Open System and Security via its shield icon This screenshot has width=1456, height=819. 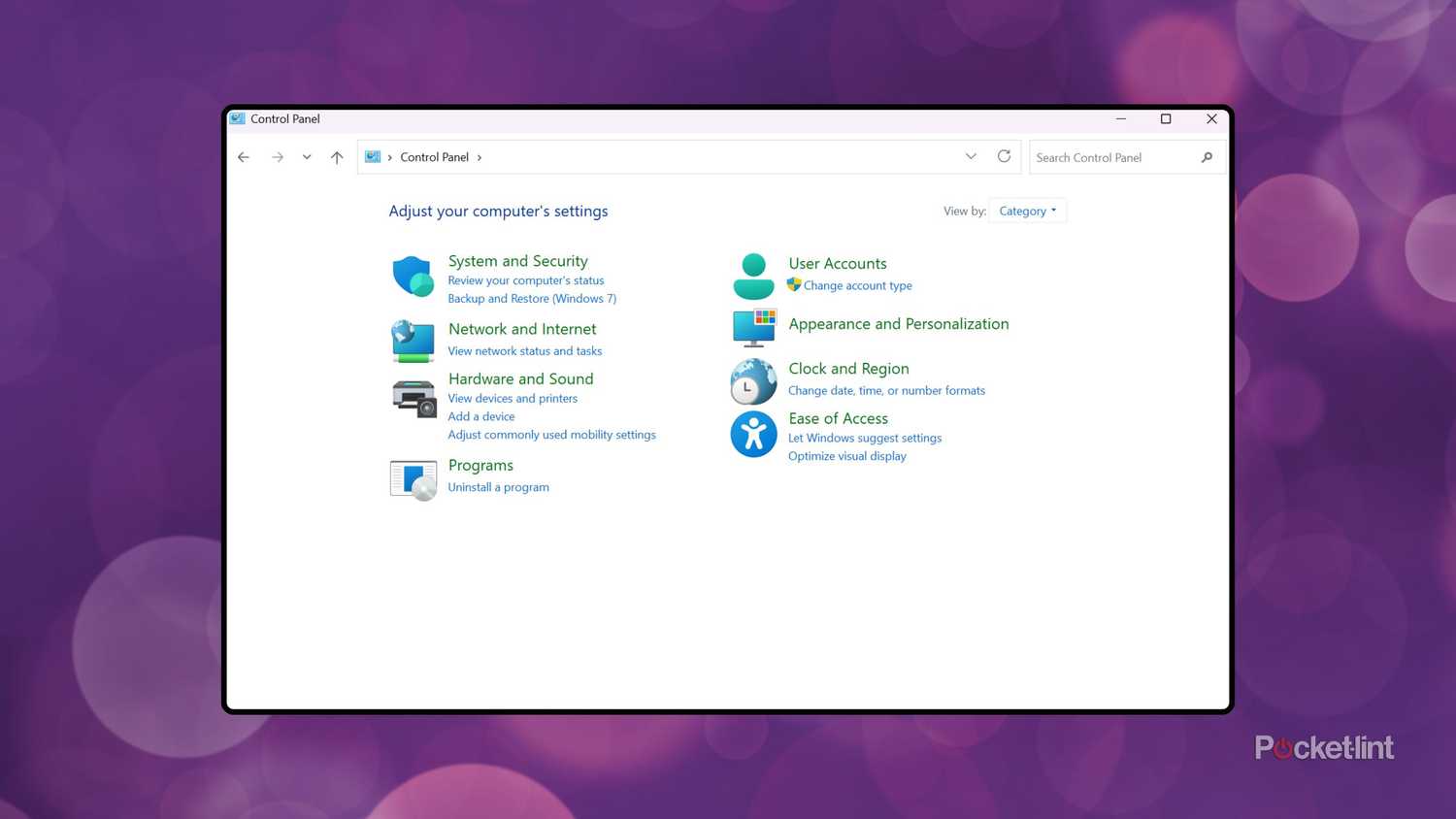413,276
